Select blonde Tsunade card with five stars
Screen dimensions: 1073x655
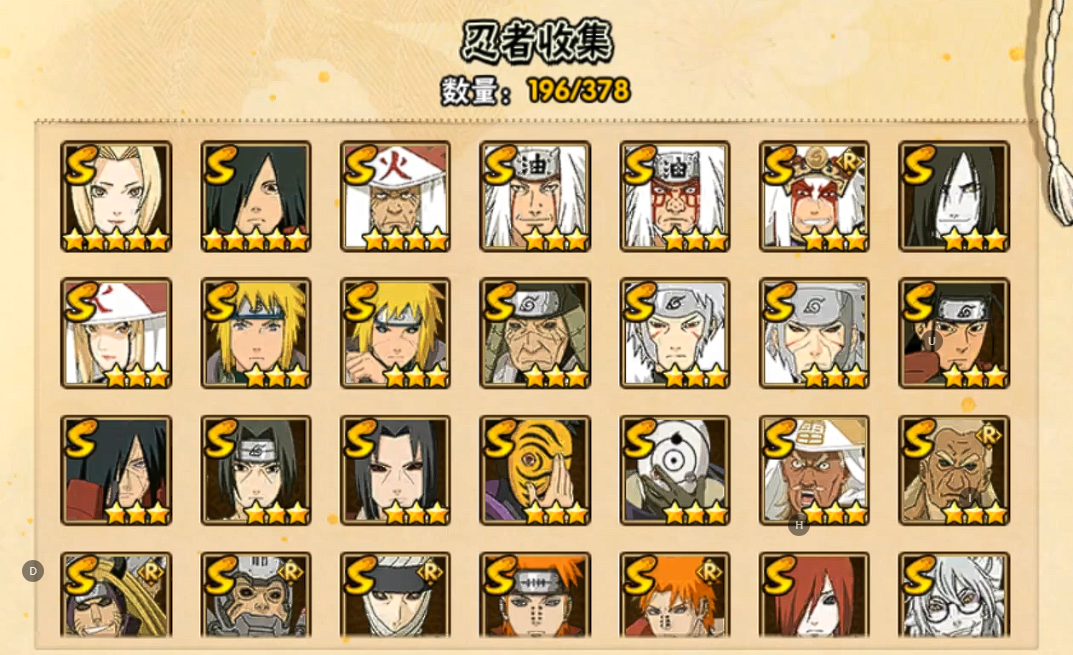[116, 196]
